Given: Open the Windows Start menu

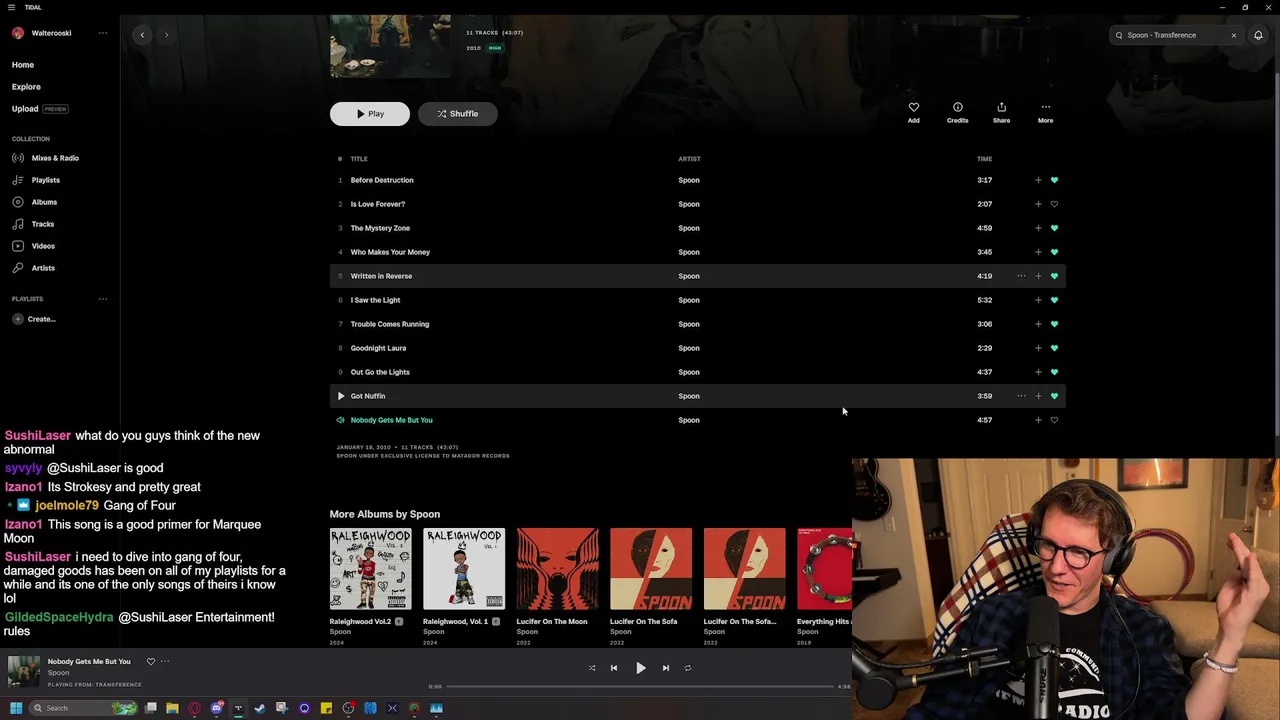Looking at the screenshot, I should (15, 708).
